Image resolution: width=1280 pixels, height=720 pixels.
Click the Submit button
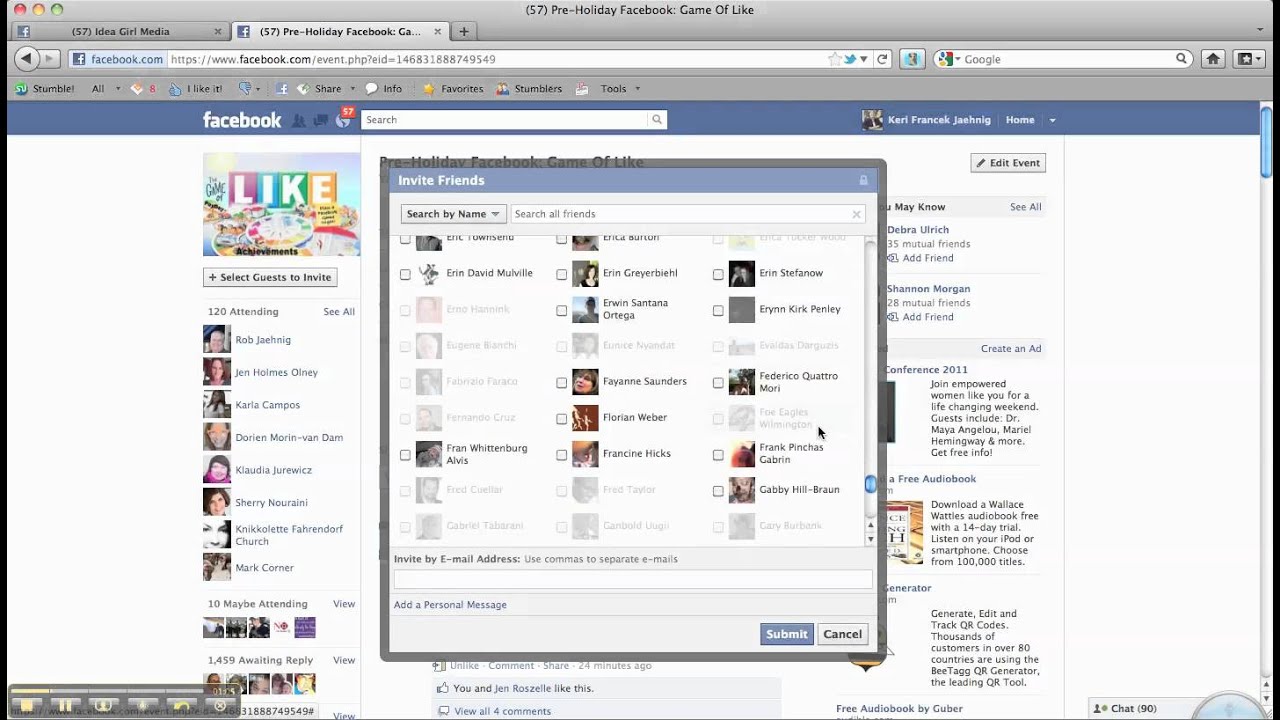click(x=786, y=634)
